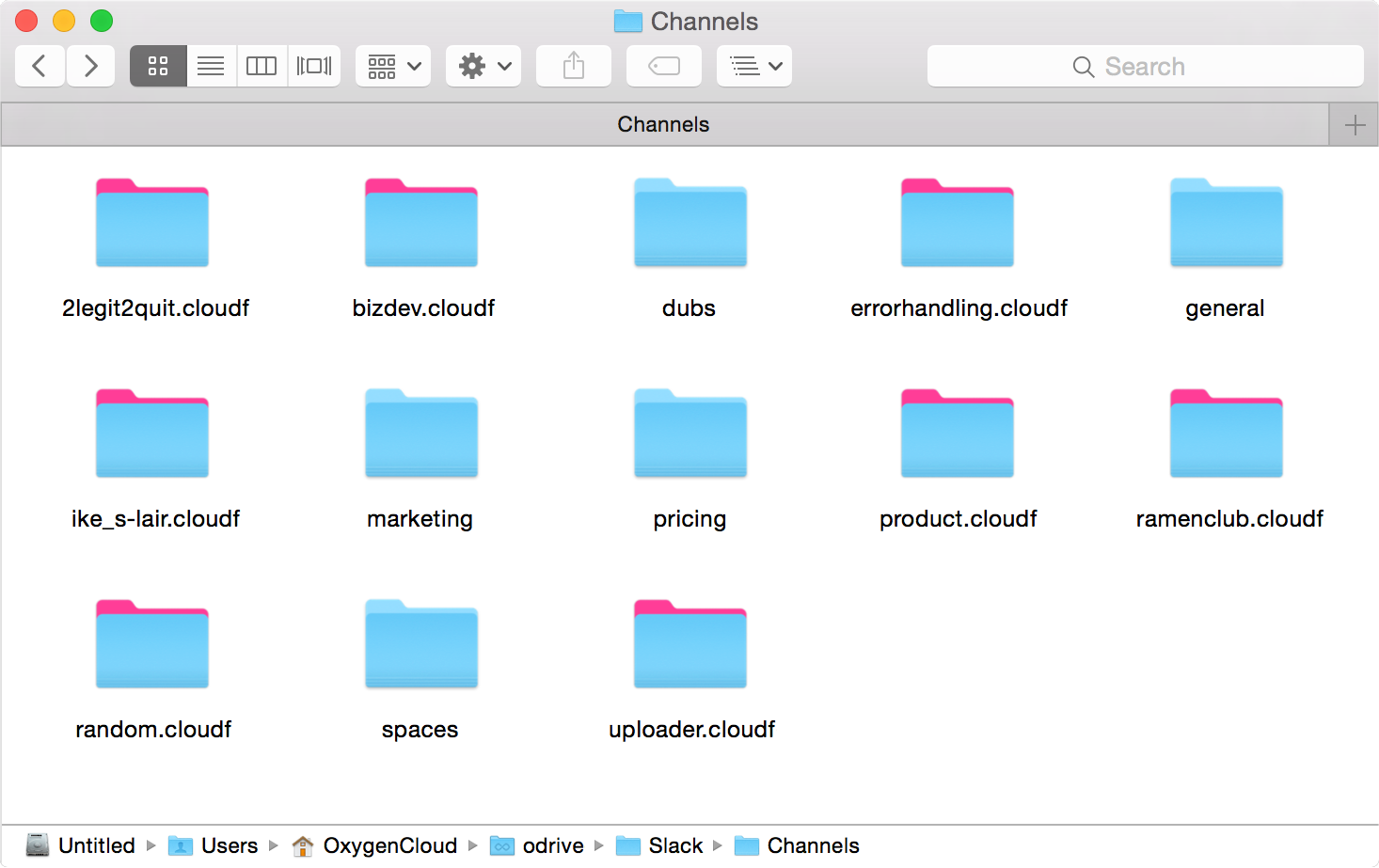Open a new Finder tab
The image size is (1379, 868).
tap(1354, 123)
